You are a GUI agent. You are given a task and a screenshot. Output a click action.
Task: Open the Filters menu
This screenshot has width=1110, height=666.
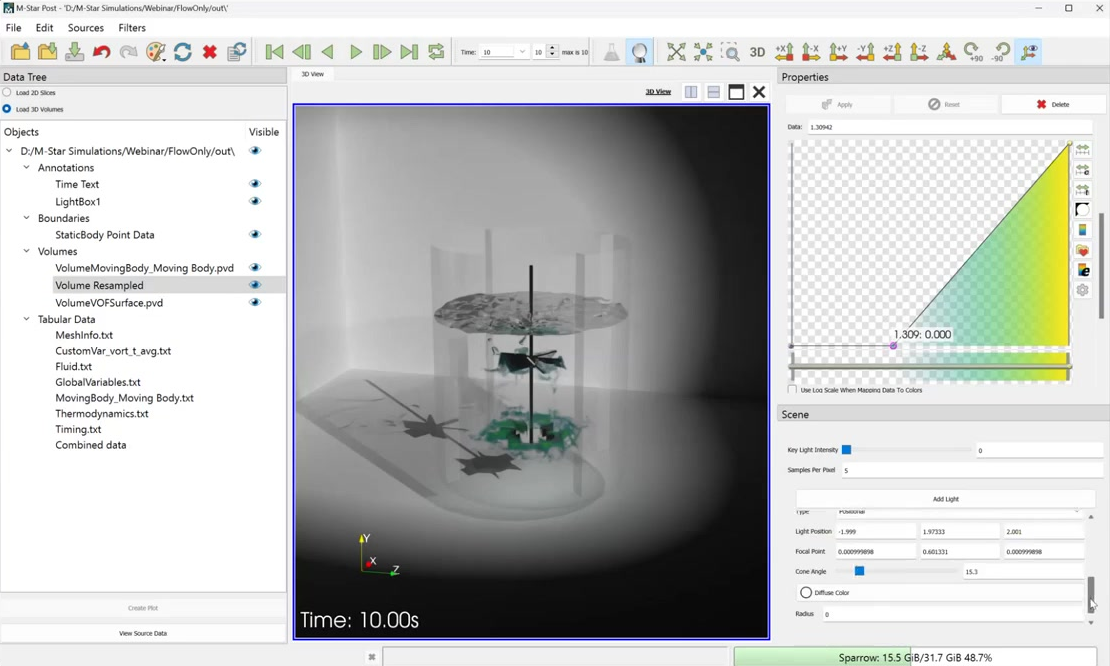coord(132,28)
